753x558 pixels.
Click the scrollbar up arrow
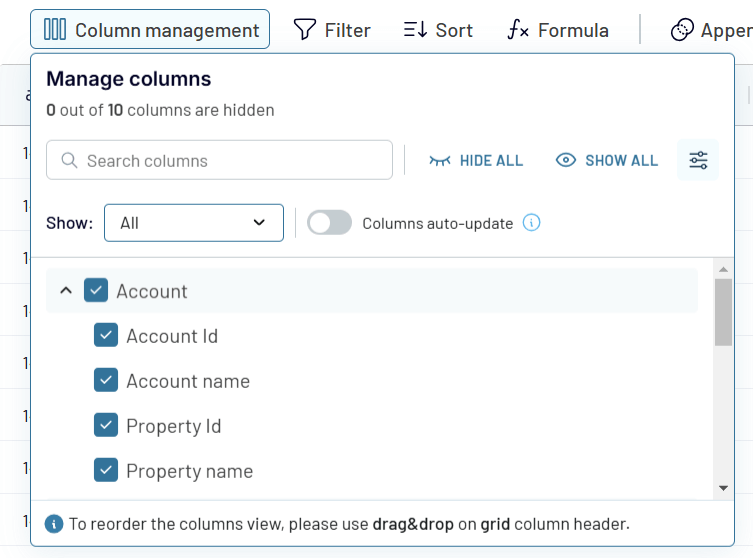[x=723, y=269]
